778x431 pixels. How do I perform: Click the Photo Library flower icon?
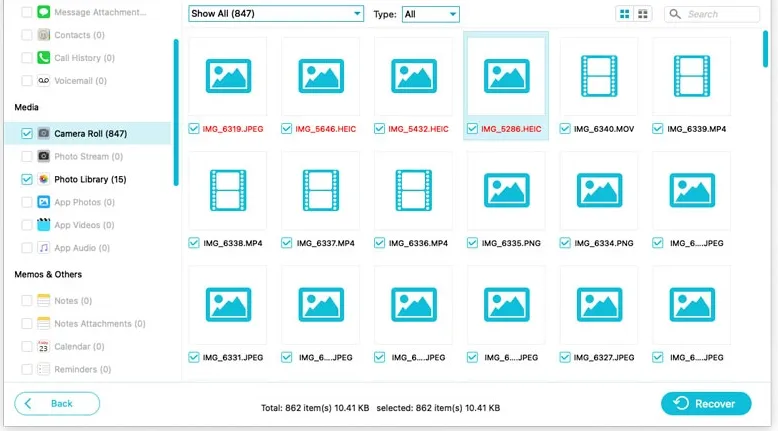(44, 179)
